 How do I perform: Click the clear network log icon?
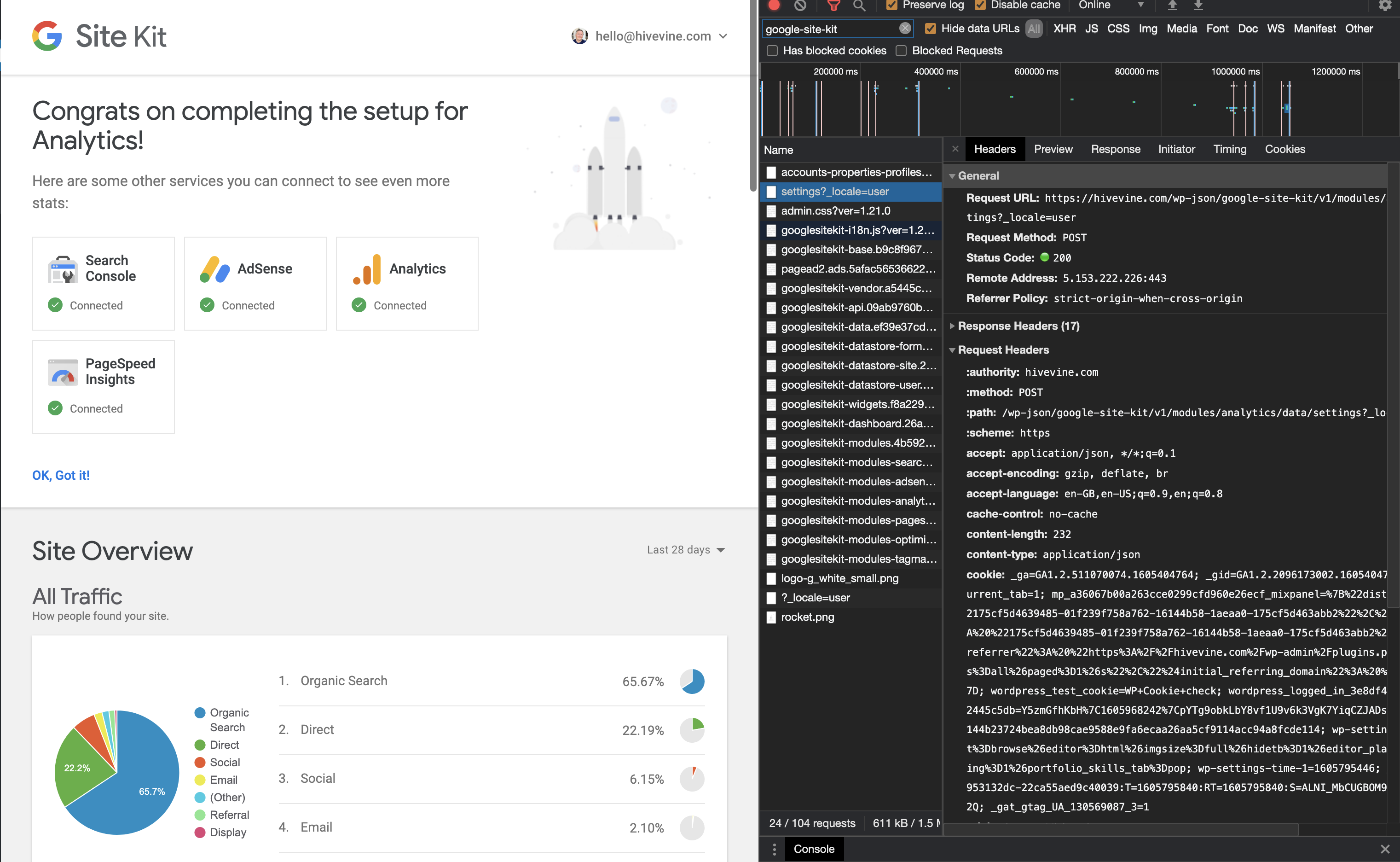coord(800,6)
